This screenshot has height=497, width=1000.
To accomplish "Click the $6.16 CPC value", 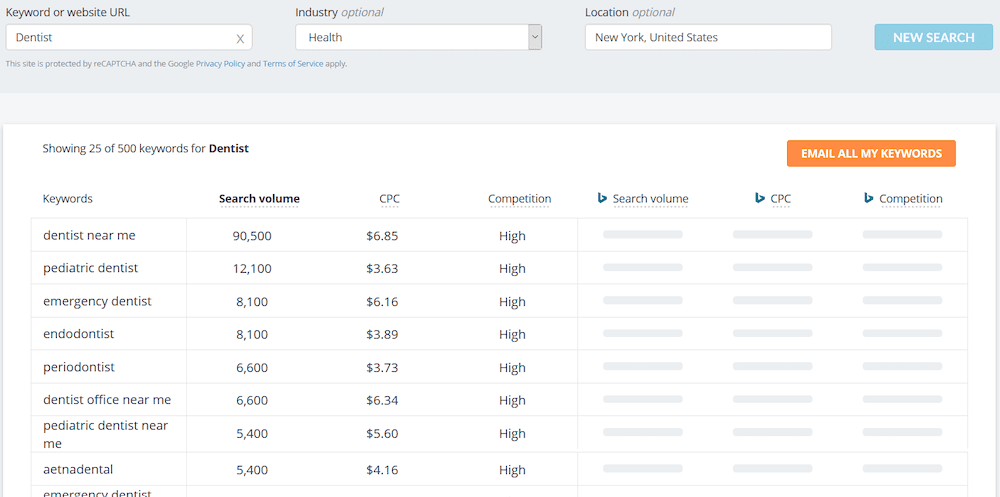I will (x=382, y=302).
